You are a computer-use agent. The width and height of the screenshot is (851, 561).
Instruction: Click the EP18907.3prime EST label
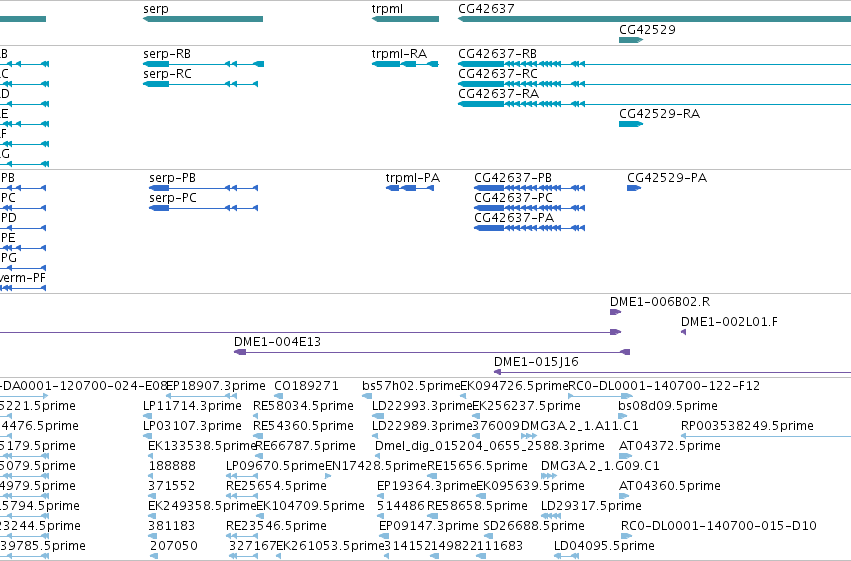[215, 386]
